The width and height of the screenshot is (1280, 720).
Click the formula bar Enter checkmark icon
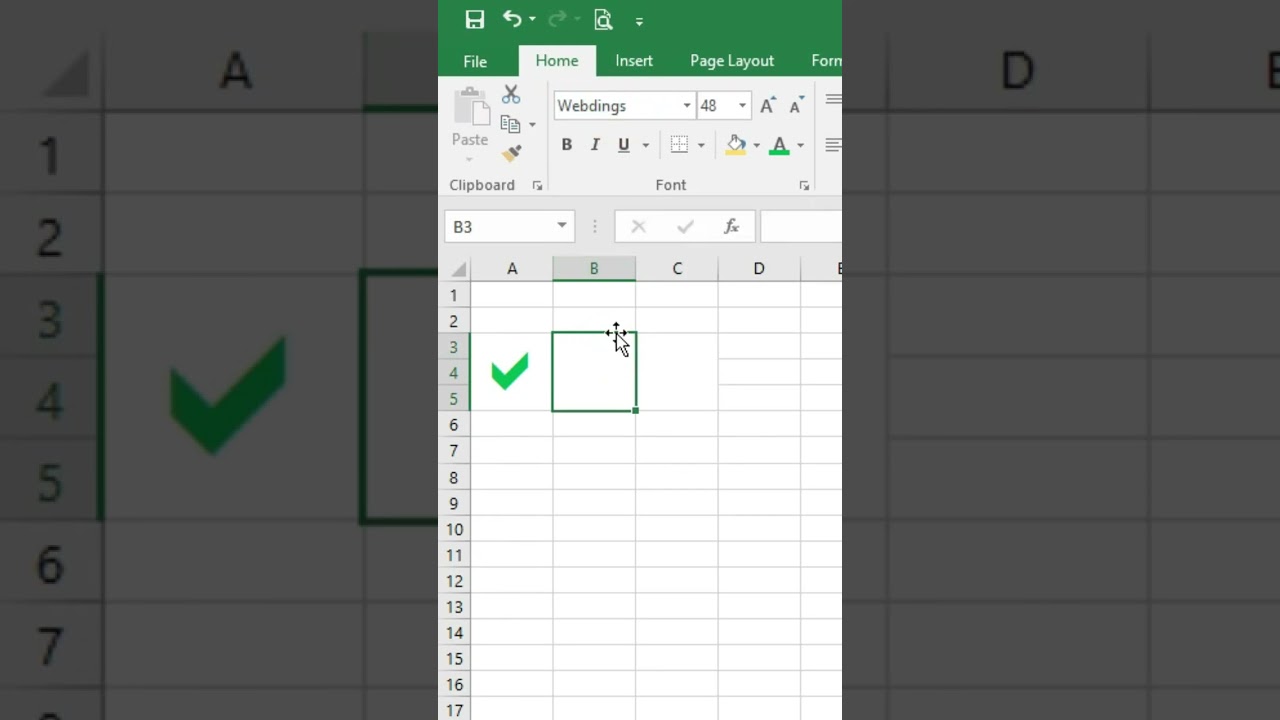coord(685,227)
